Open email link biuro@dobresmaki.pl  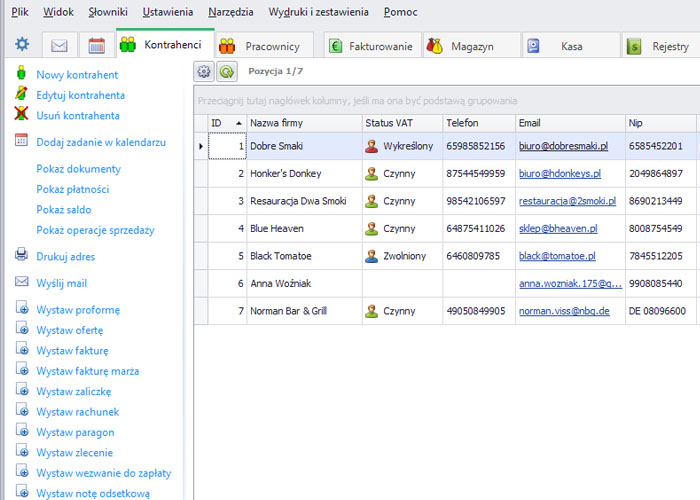563,146
